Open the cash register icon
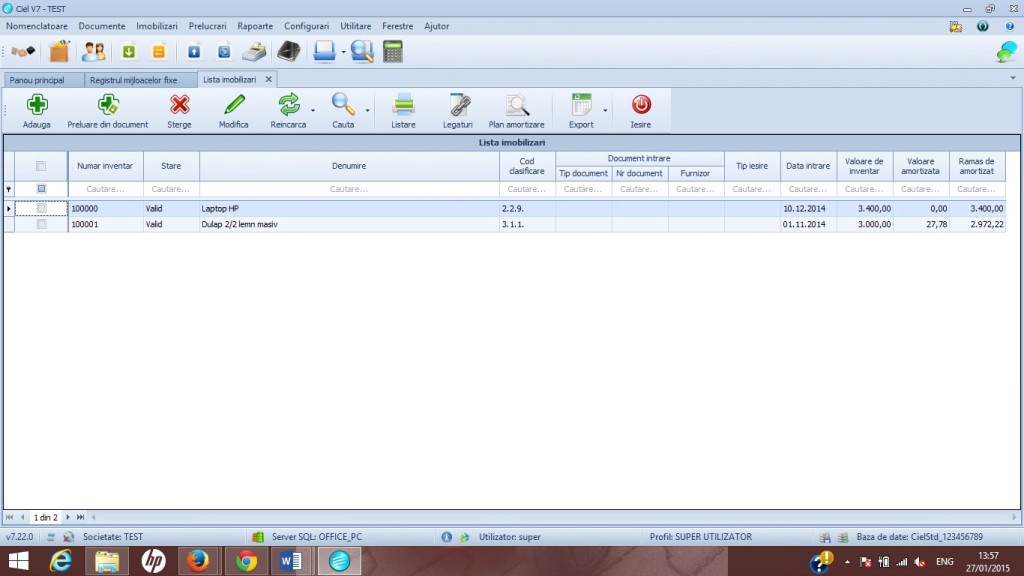1024x576 pixels. point(255,52)
